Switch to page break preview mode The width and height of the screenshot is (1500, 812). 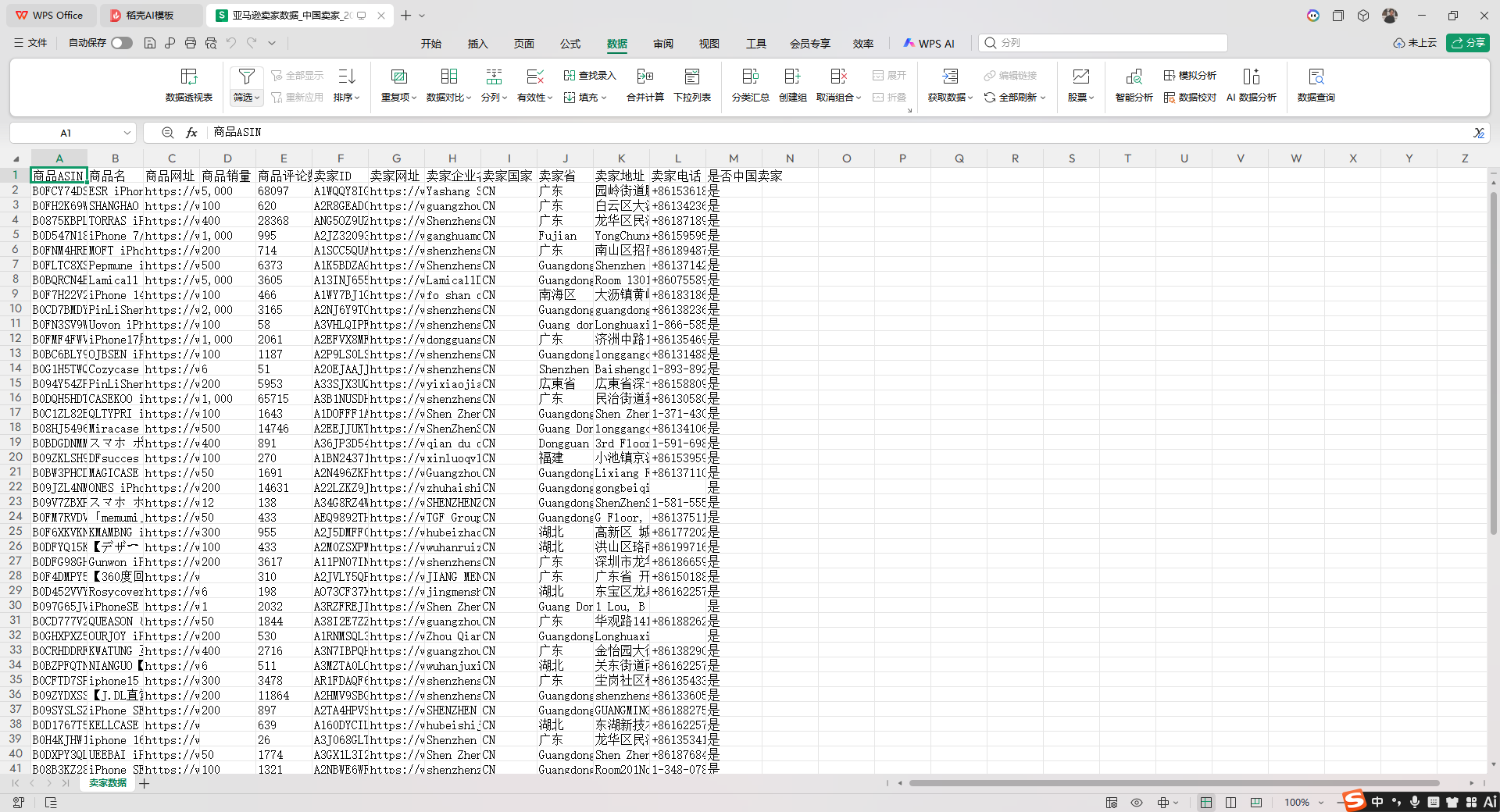tap(1256, 803)
